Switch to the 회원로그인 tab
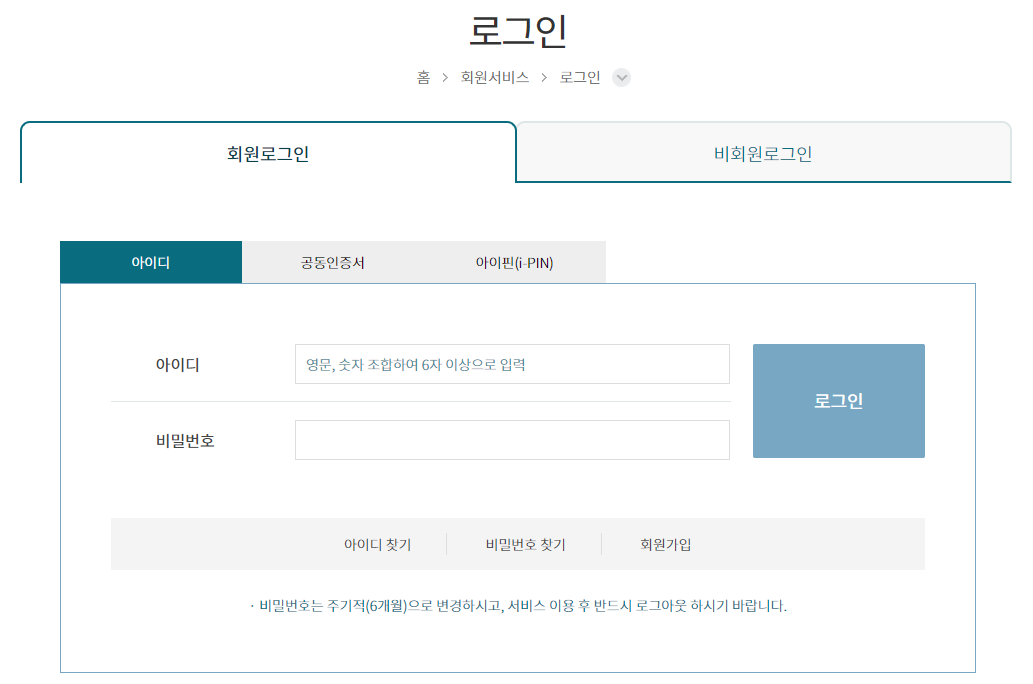The height and width of the screenshot is (684, 1033). (268, 151)
